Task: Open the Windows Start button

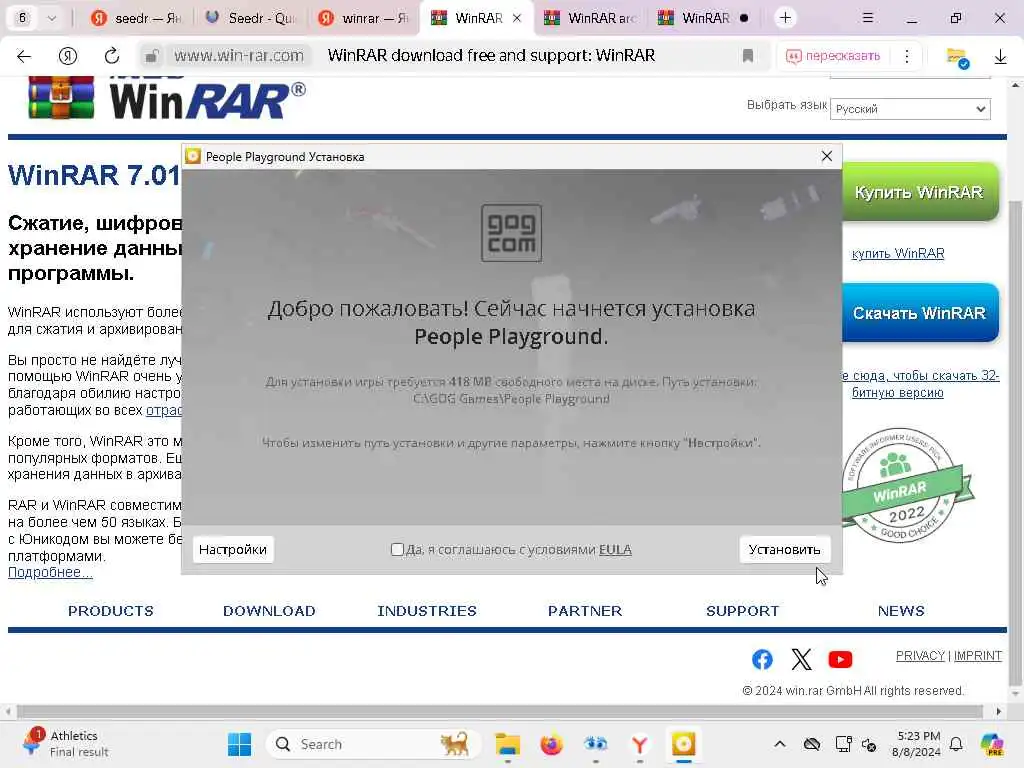Action: 239,744
